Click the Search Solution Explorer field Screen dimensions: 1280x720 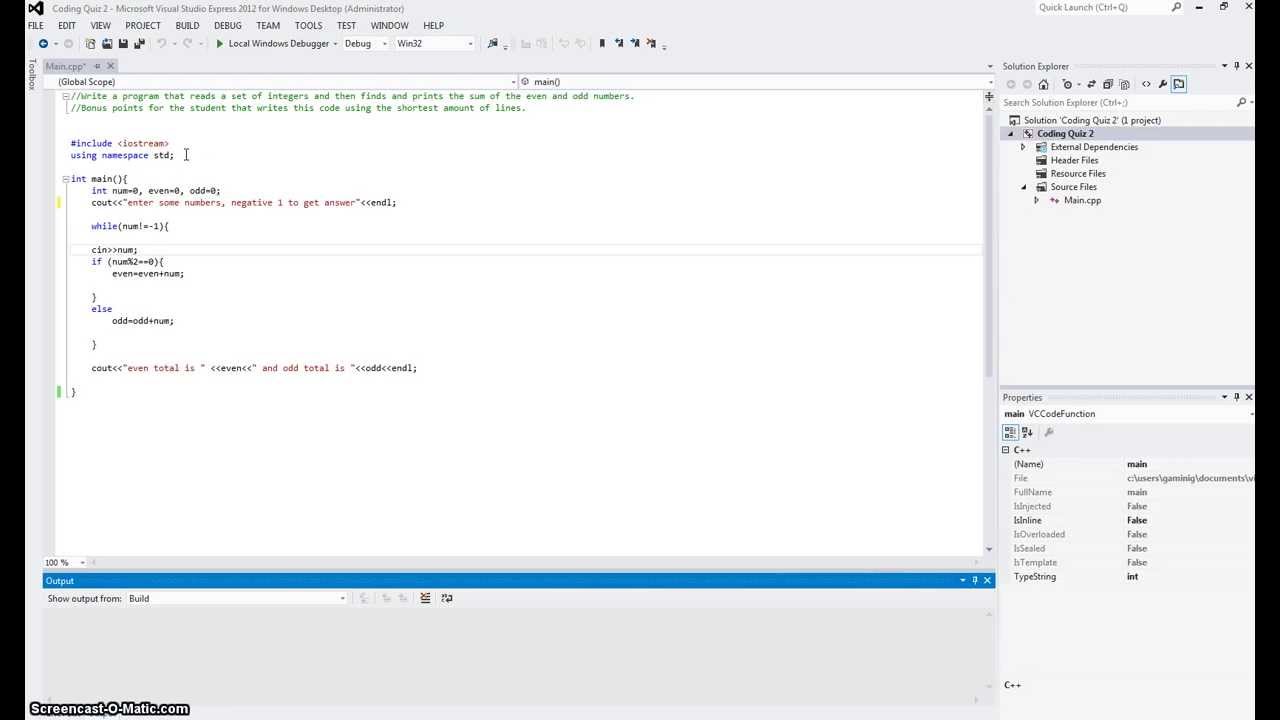[x=1117, y=102]
